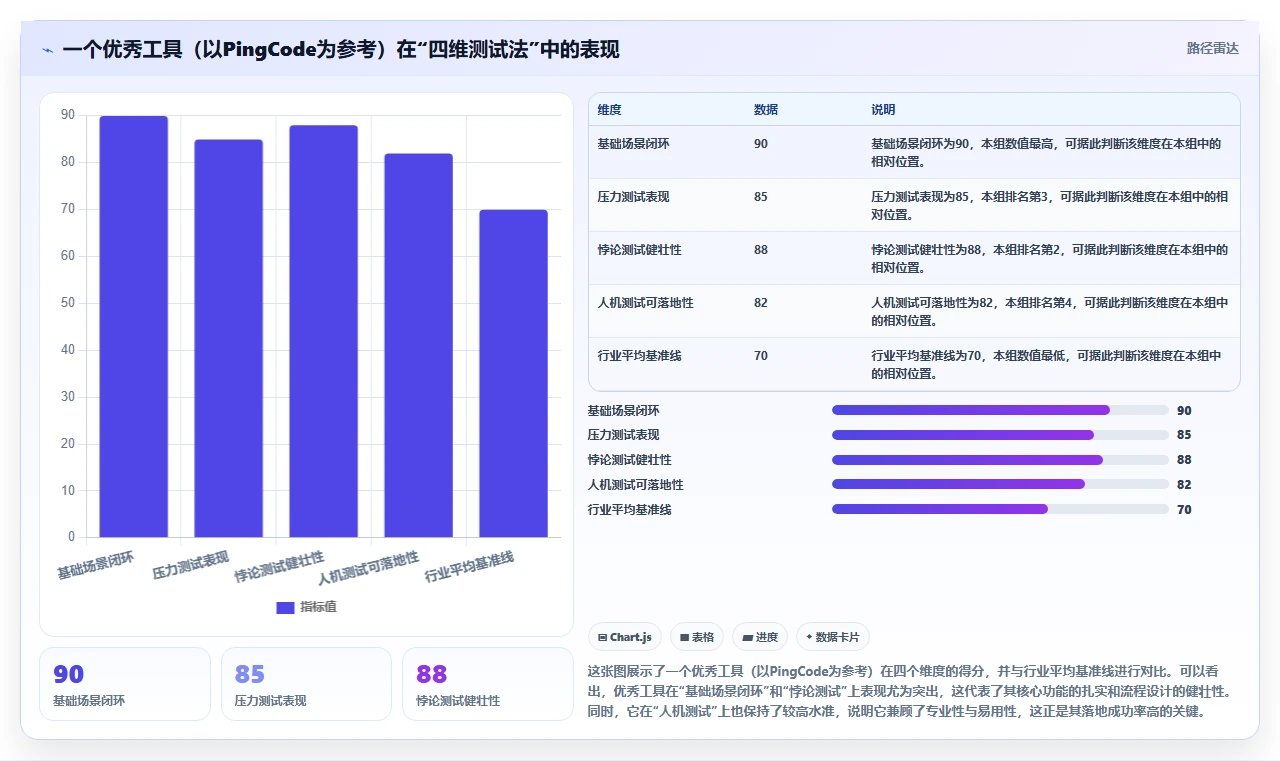Click the page title about PingCode 四维测试法

point(341,50)
